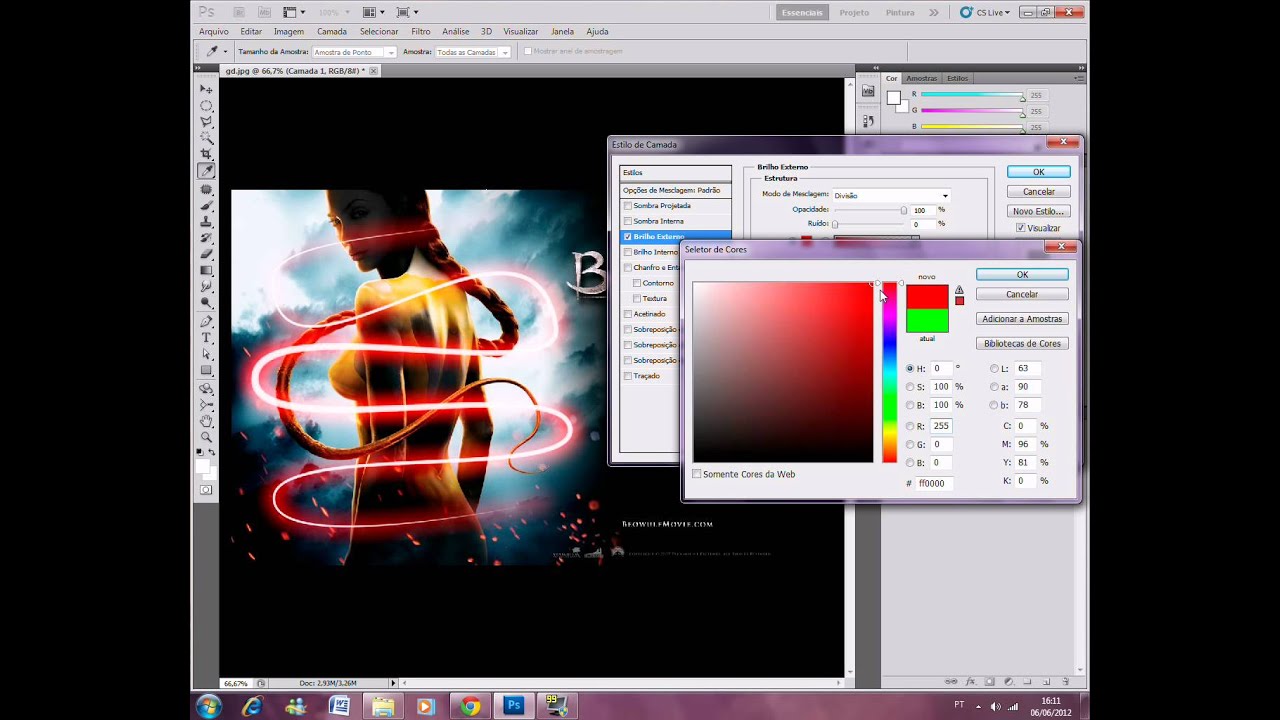Open Chrome from the taskbar
1280x720 pixels.
point(470,706)
